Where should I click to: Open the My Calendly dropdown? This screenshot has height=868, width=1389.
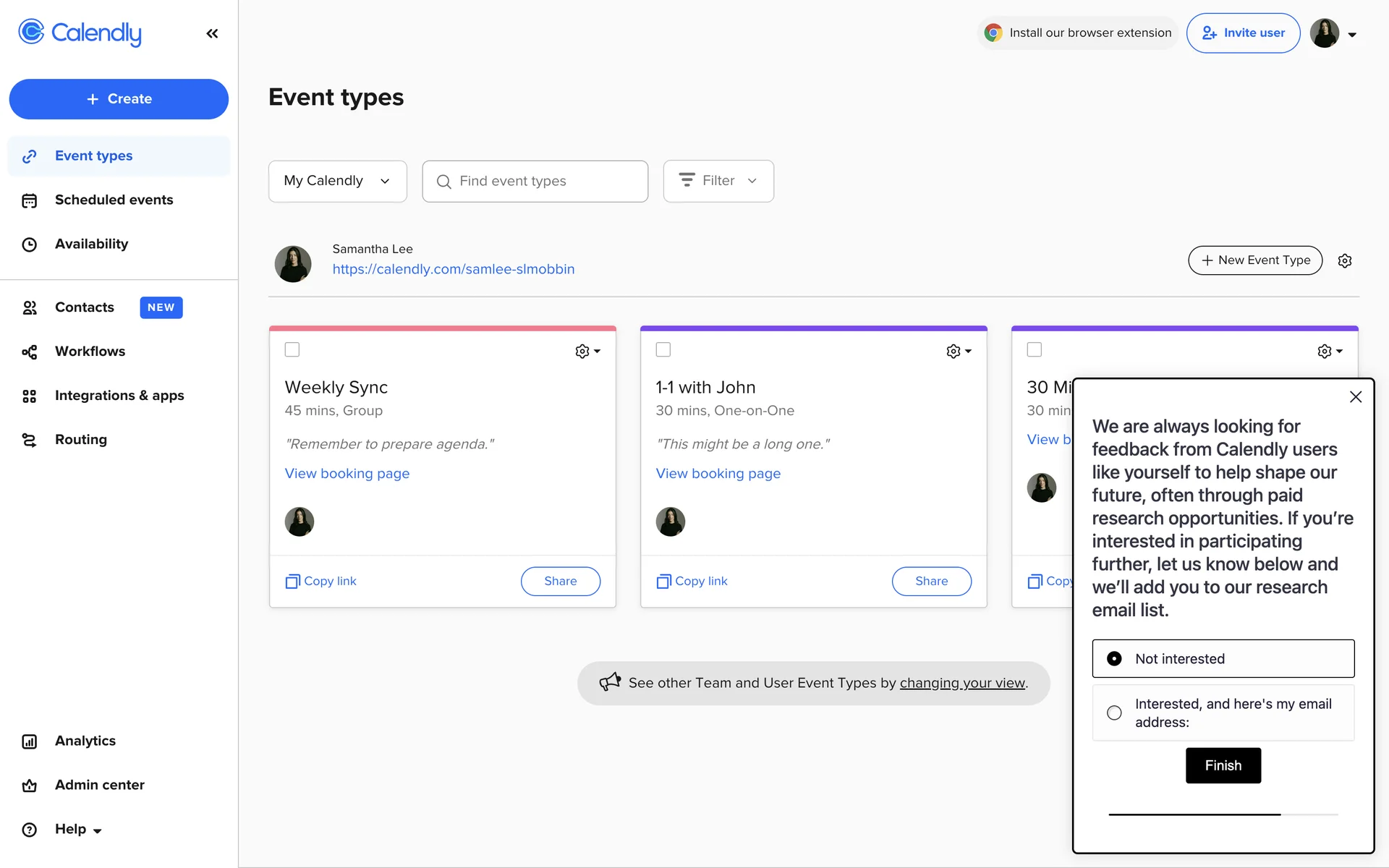(x=337, y=181)
